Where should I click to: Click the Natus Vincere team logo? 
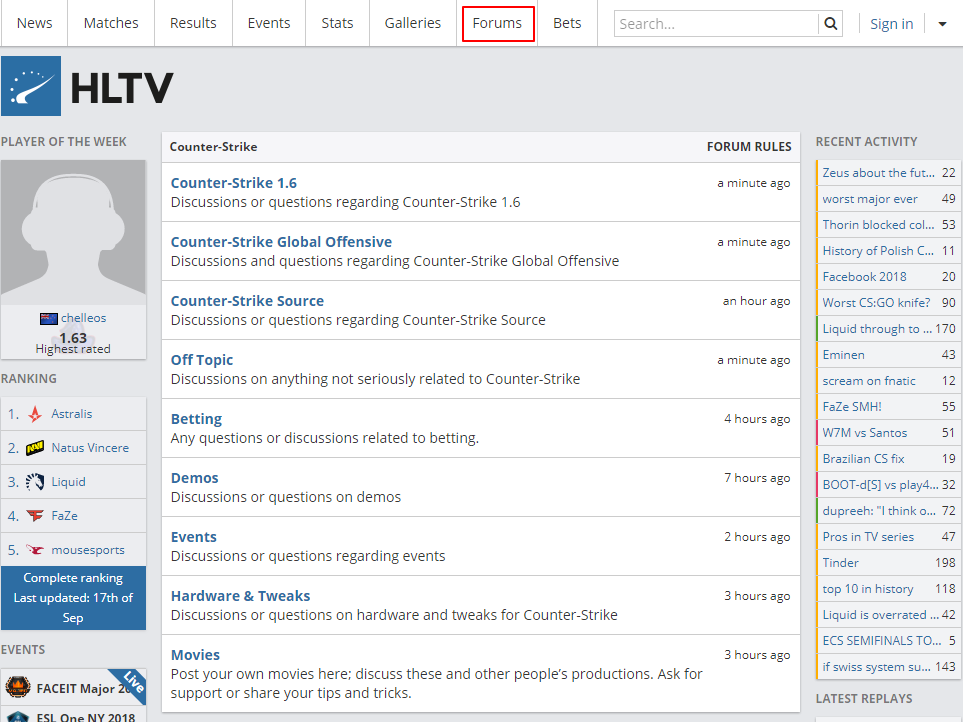pyautogui.click(x=35, y=448)
